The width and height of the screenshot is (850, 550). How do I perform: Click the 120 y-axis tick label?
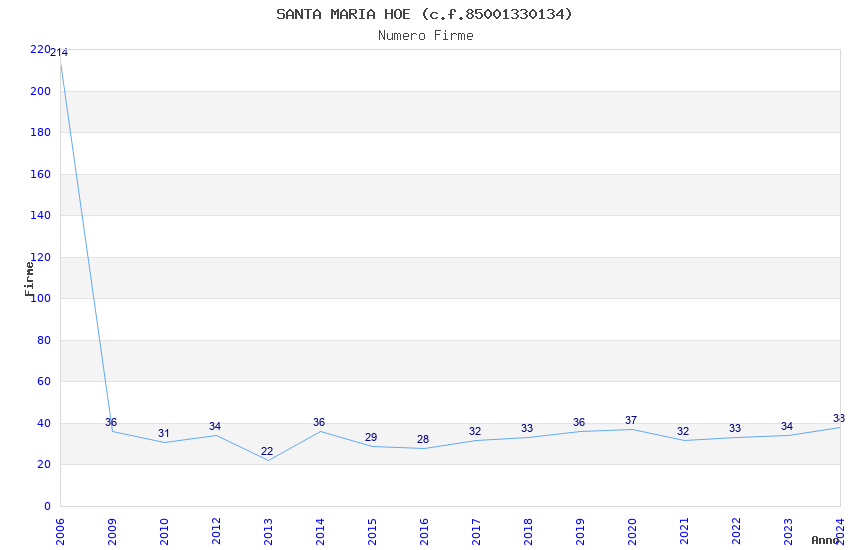coord(40,257)
